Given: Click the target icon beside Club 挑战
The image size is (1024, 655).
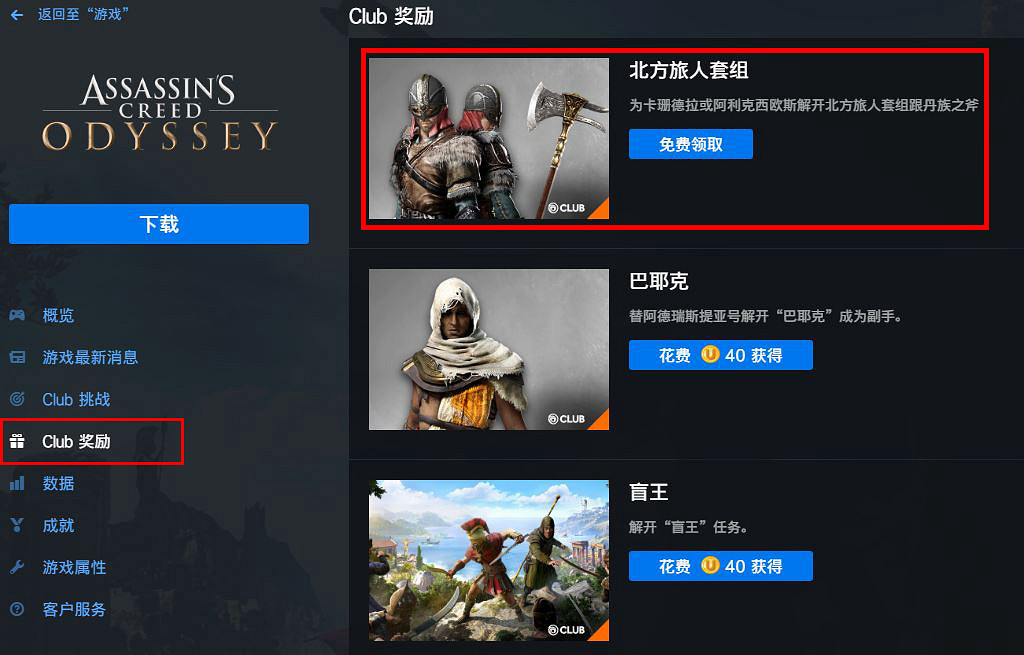Looking at the screenshot, I should [17, 399].
